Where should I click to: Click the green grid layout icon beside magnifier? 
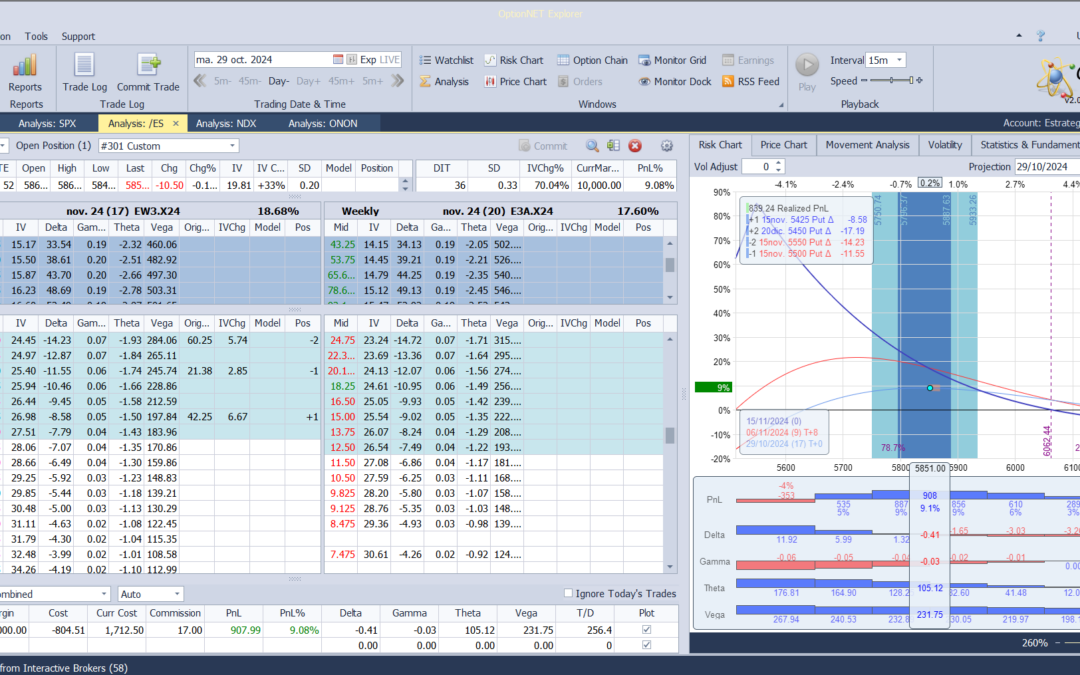pyautogui.click(x=613, y=145)
